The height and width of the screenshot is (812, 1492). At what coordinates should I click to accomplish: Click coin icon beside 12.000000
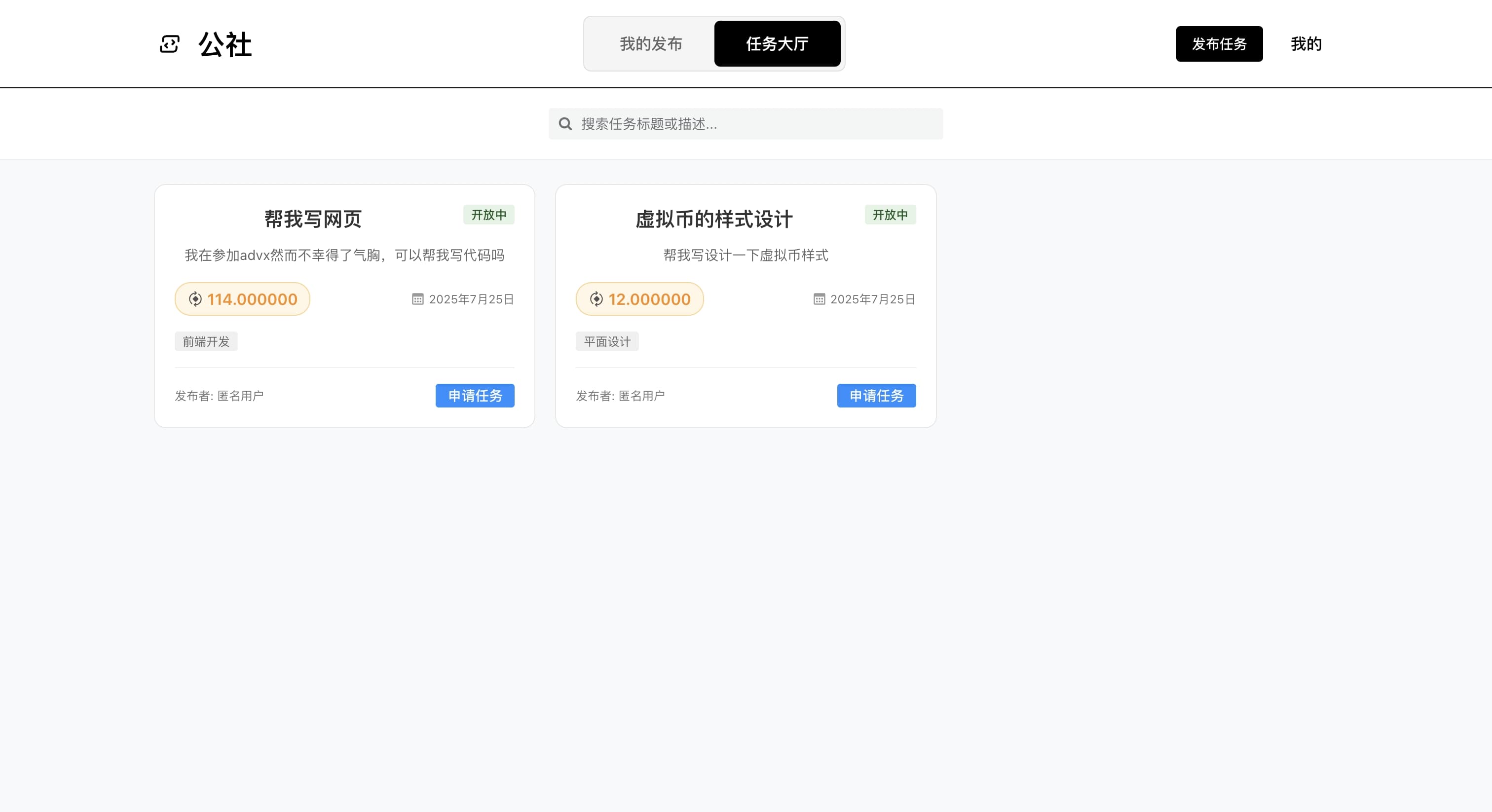597,299
